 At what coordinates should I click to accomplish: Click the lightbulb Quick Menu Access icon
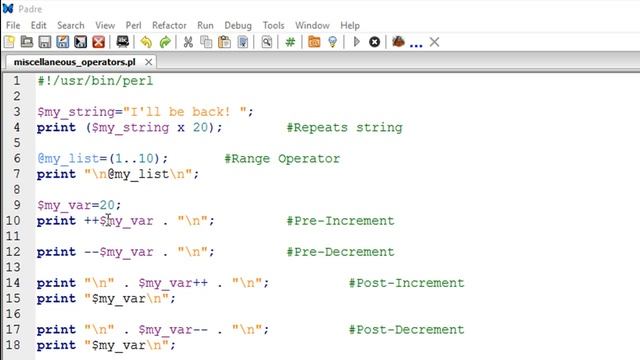(x=333, y=42)
